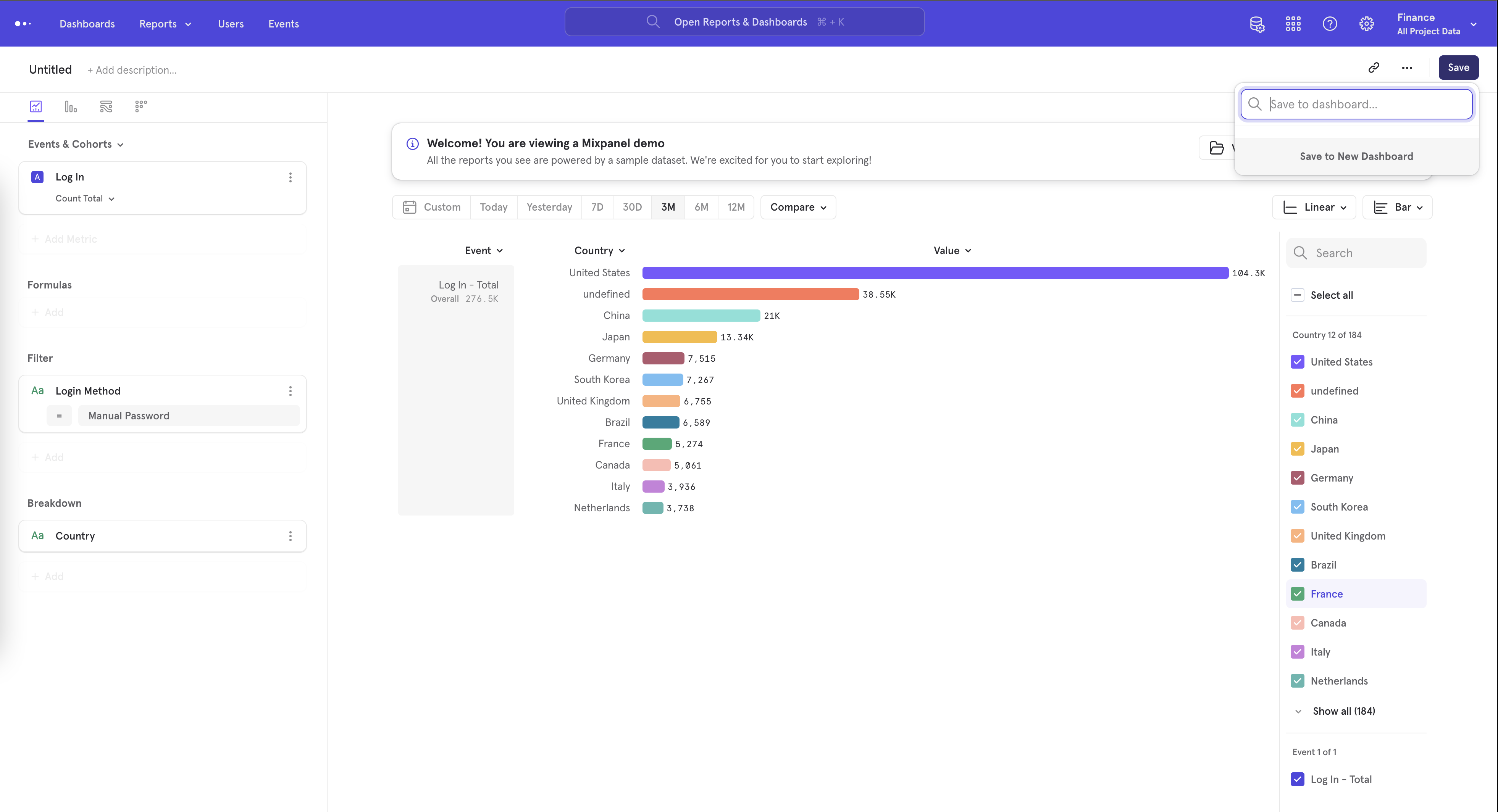1498x812 pixels.
Task: Uncheck the France country filter
Action: click(x=1297, y=593)
